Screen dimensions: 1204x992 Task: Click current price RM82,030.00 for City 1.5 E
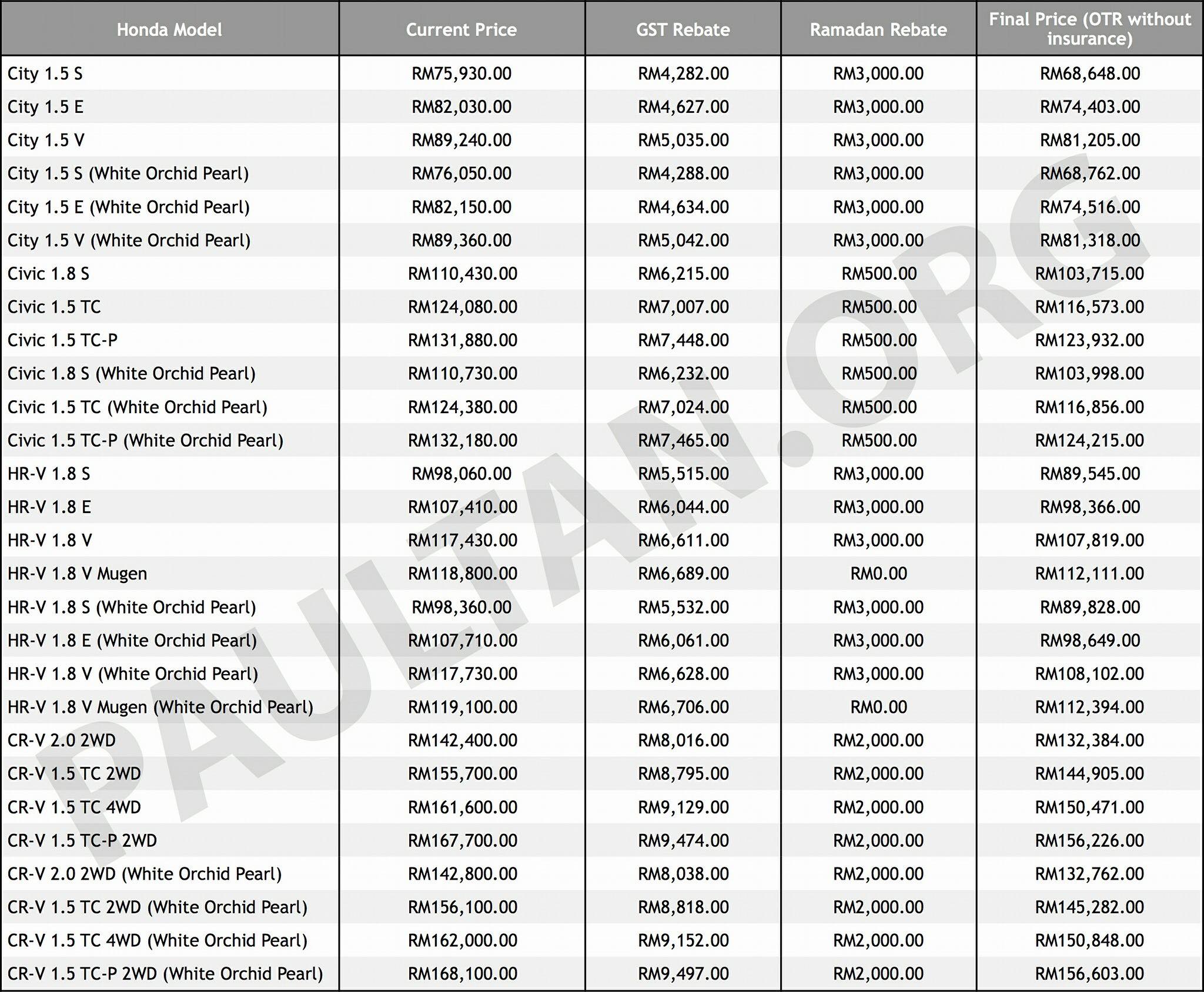461,107
